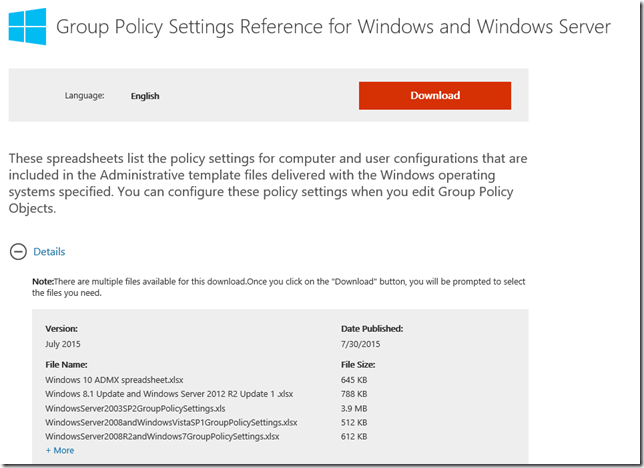Expand file list with + More
Image resolution: width=644 pixels, height=468 pixels.
click(60, 450)
